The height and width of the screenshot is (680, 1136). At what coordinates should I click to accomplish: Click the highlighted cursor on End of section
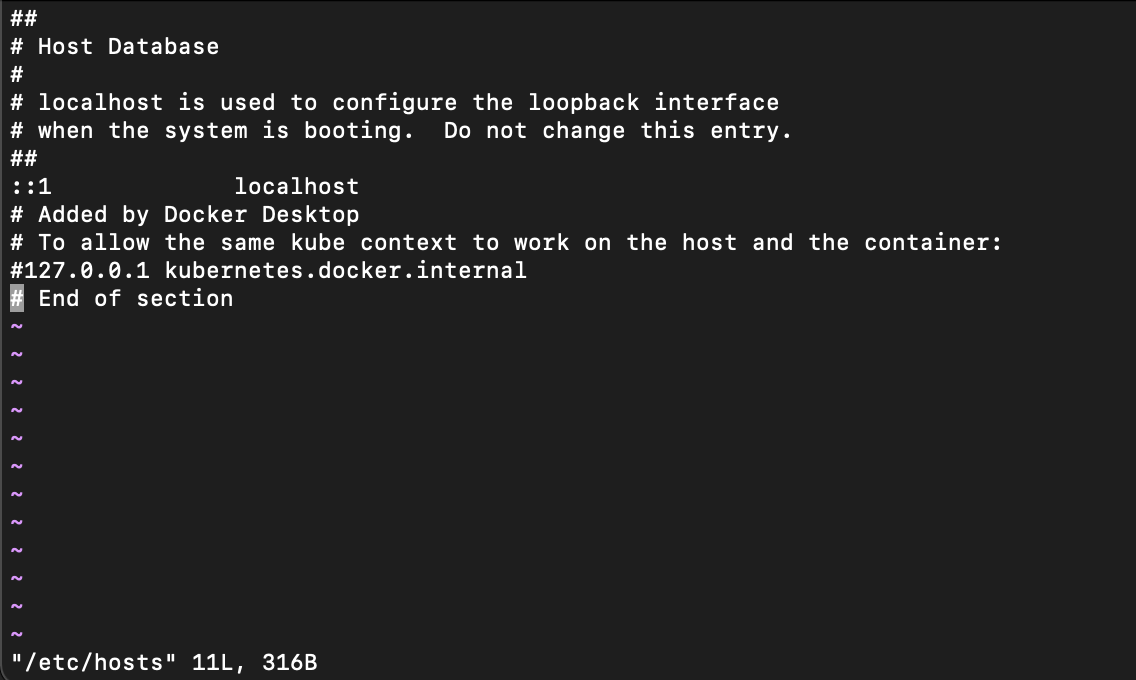[x=17, y=298]
